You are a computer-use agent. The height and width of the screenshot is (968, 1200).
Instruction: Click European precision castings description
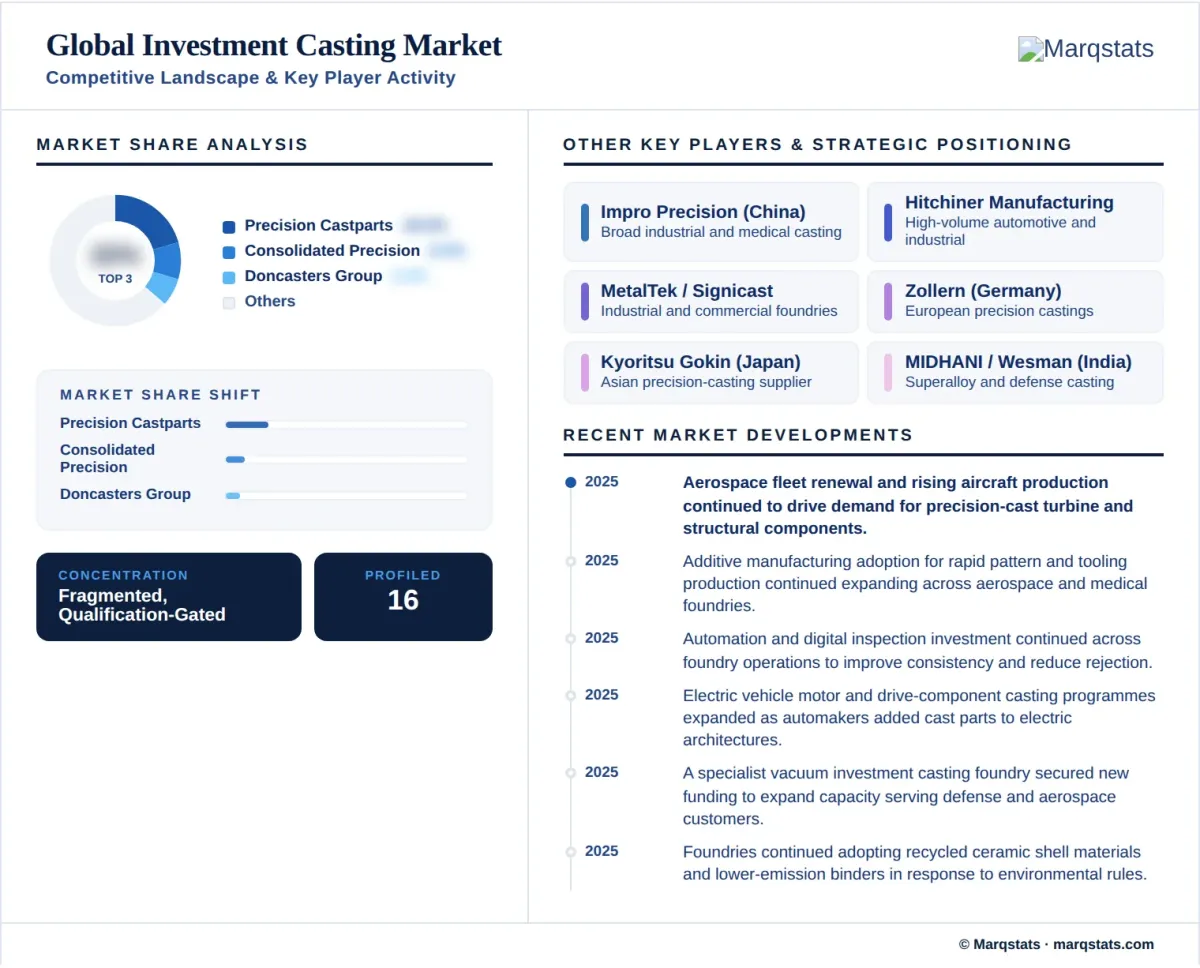(999, 311)
